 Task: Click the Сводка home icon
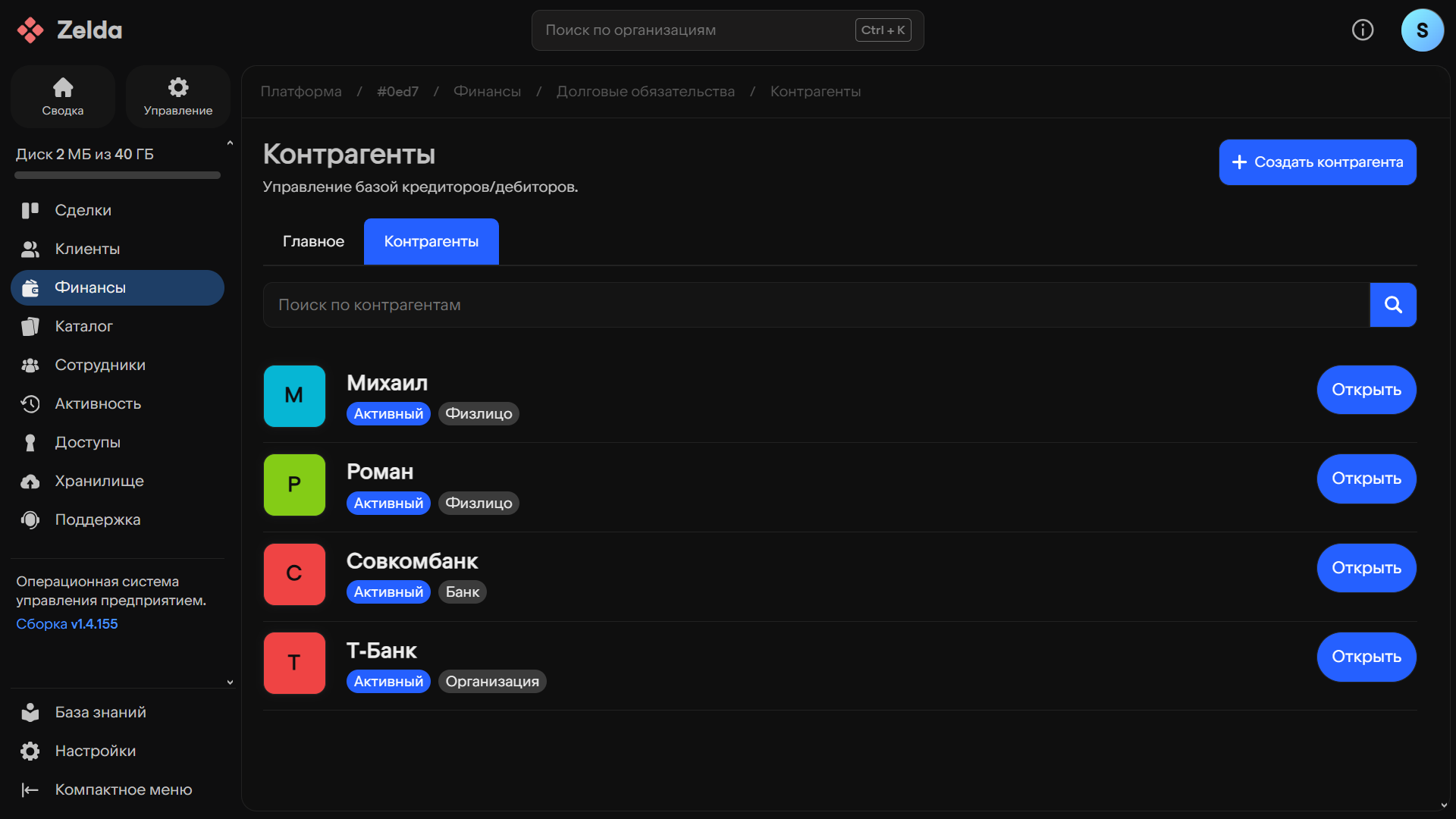(63, 88)
